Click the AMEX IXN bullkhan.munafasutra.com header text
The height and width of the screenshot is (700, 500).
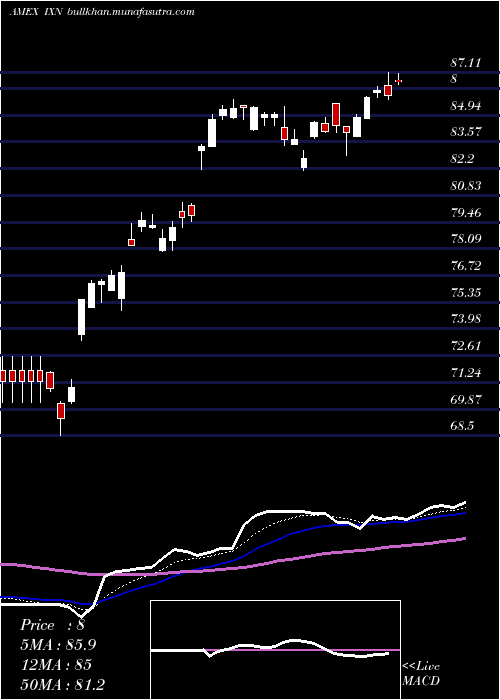click(102, 12)
